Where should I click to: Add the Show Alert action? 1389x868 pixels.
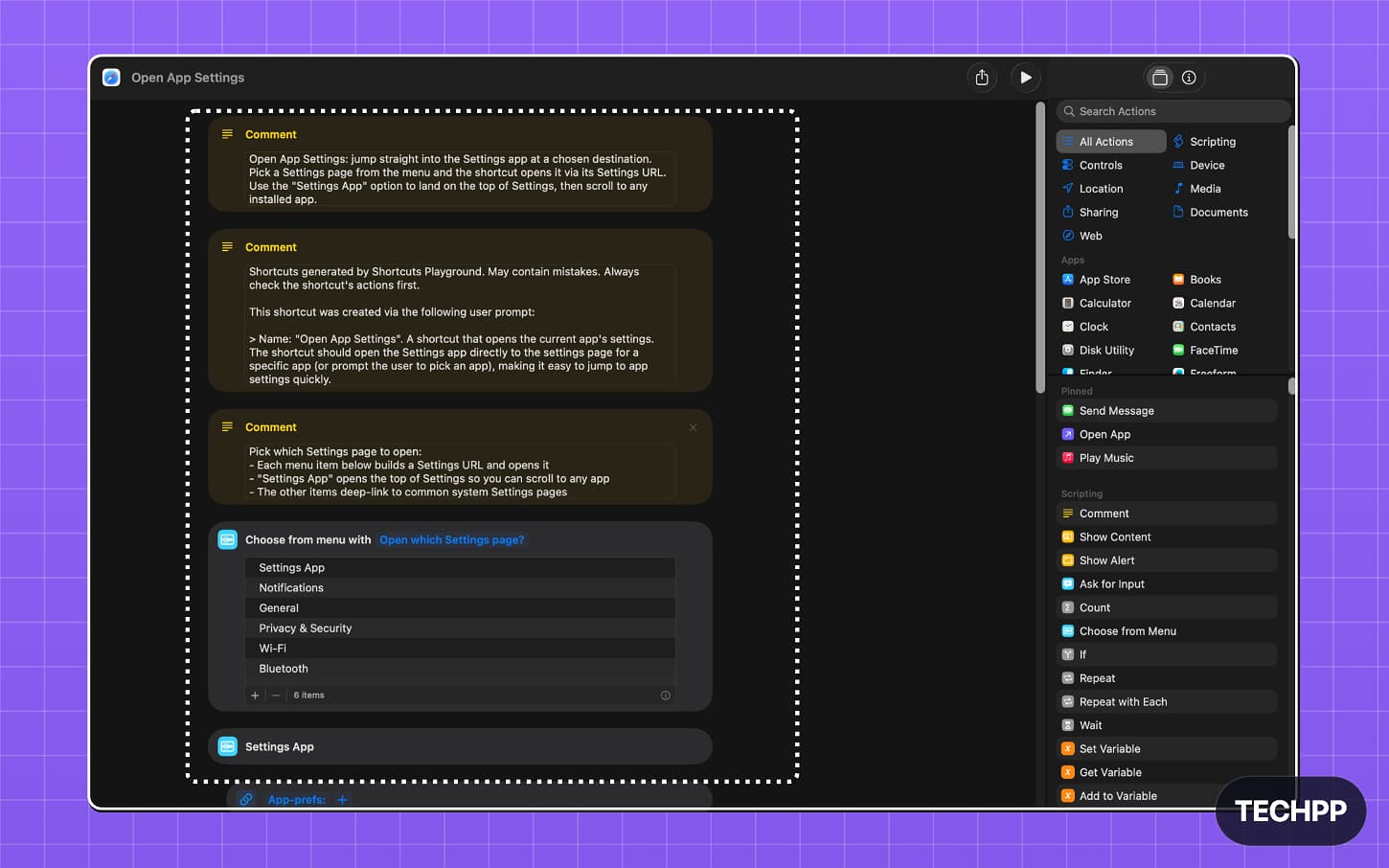pos(1167,560)
